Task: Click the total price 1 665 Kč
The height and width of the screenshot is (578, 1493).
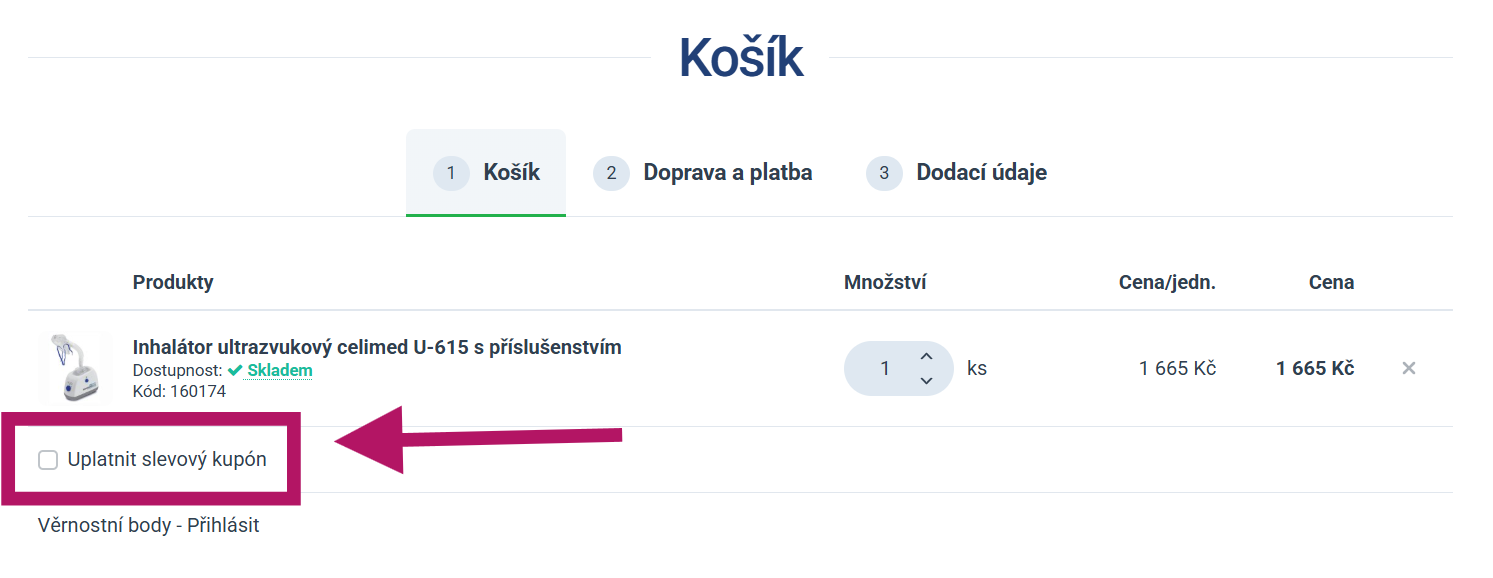Action: coord(1315,368)
